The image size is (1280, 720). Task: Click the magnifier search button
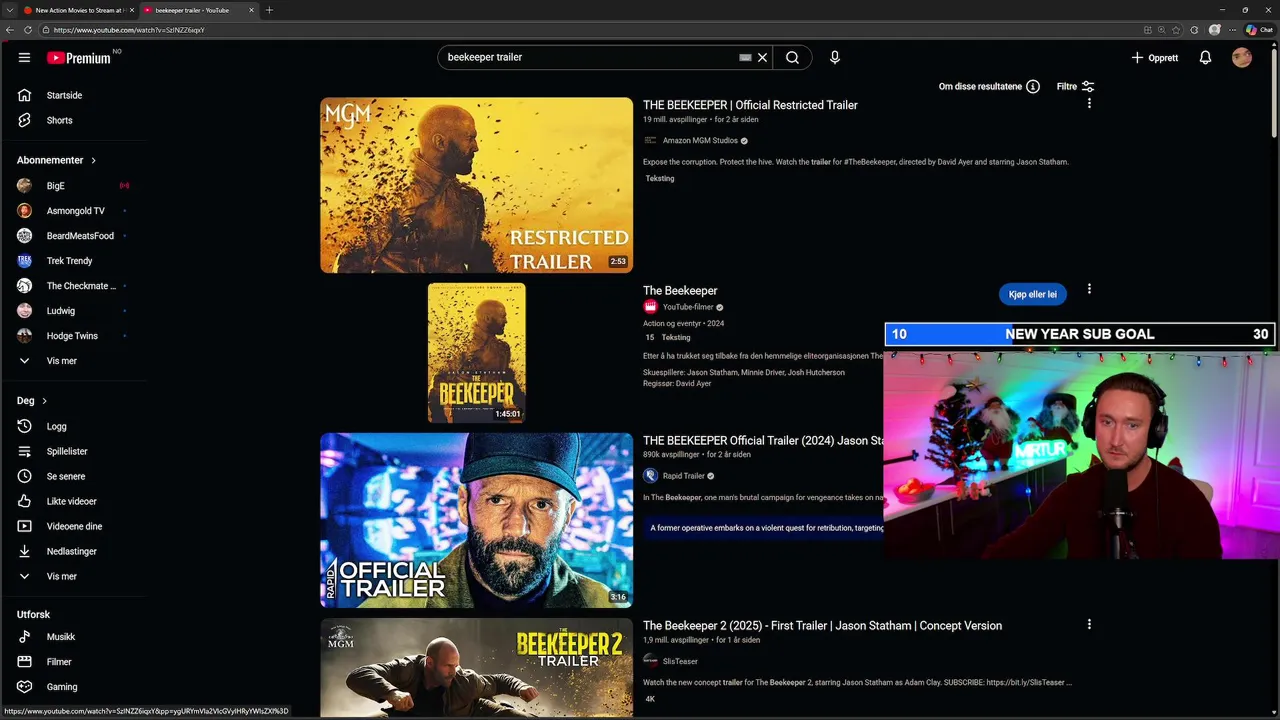tap(792, 58)
